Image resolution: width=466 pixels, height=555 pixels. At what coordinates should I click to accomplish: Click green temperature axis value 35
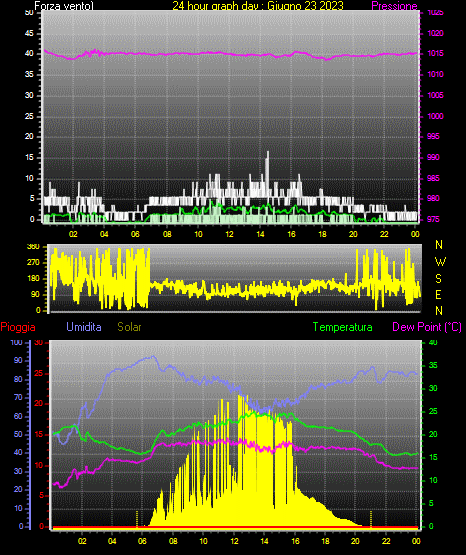(433, 365)
